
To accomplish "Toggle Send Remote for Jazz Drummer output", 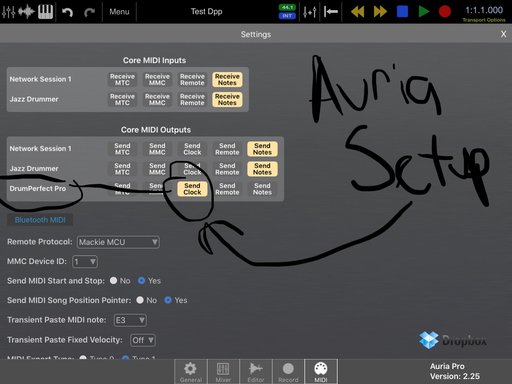I will (x=227, y=169).
